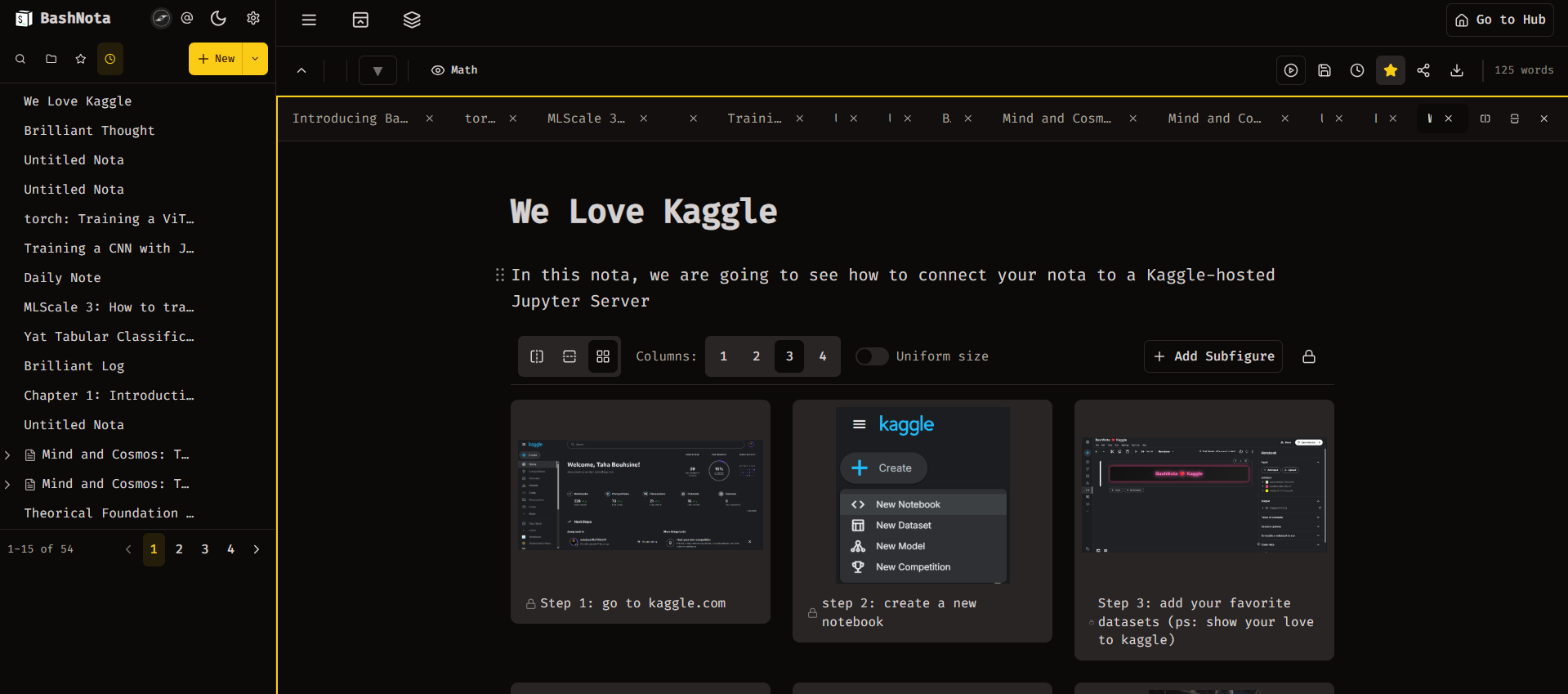Viewport: 1568px width, 694px height.
Task: Toggle dark mode with the moon icon
Action: (218, 18)
